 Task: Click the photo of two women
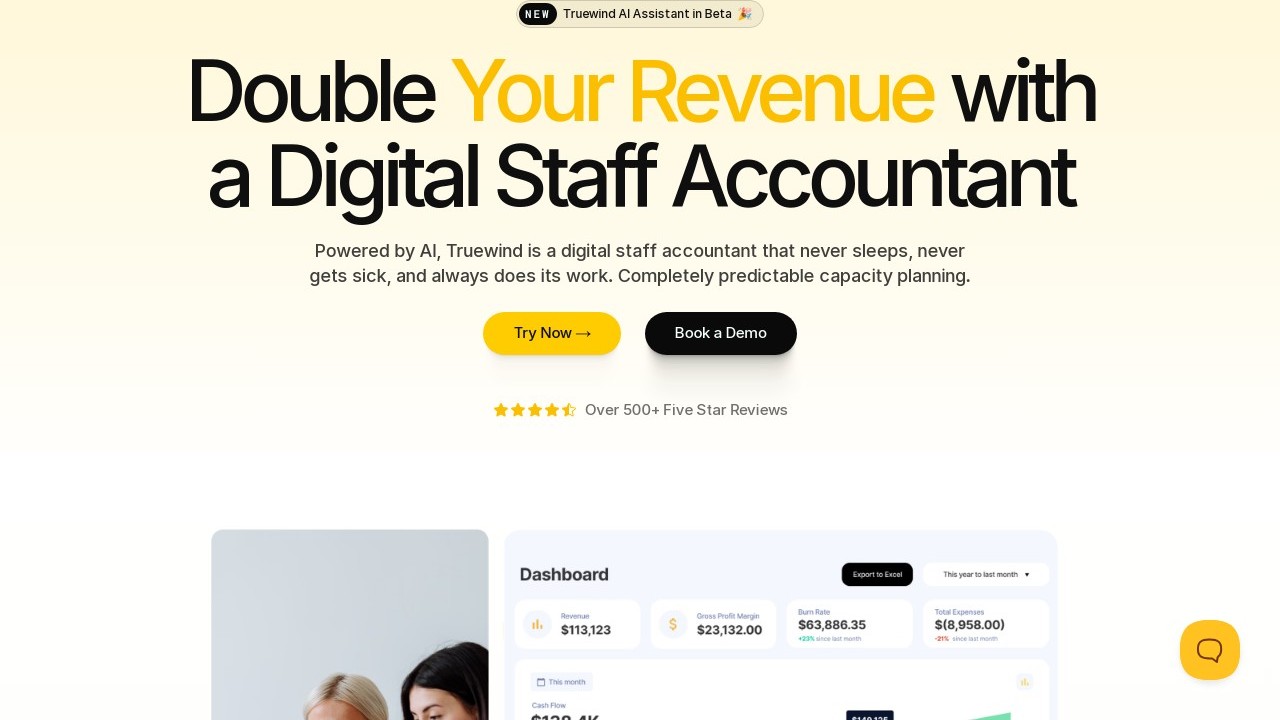tap(350, 625)
